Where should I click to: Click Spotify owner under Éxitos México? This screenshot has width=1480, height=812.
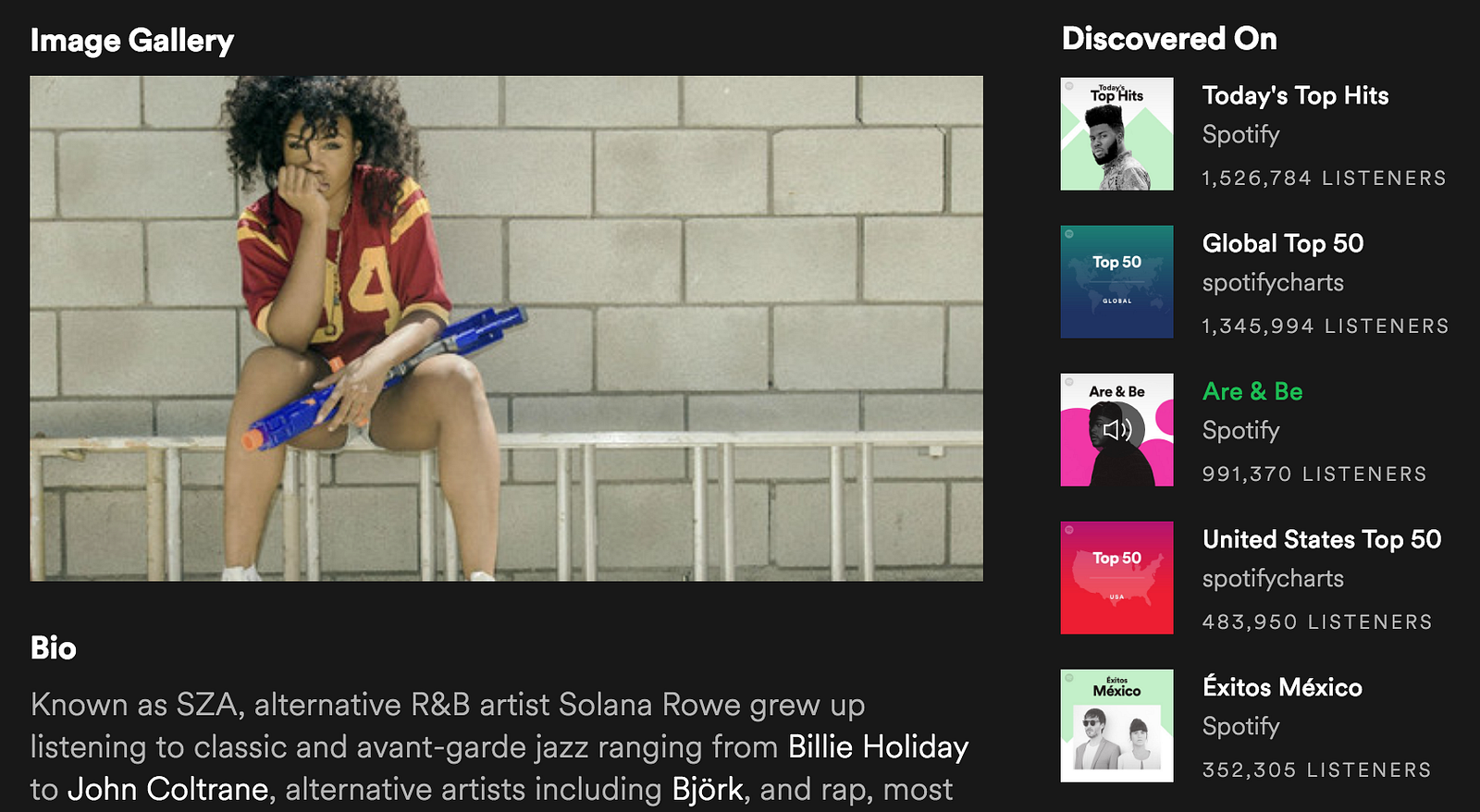pos(1240,727)
